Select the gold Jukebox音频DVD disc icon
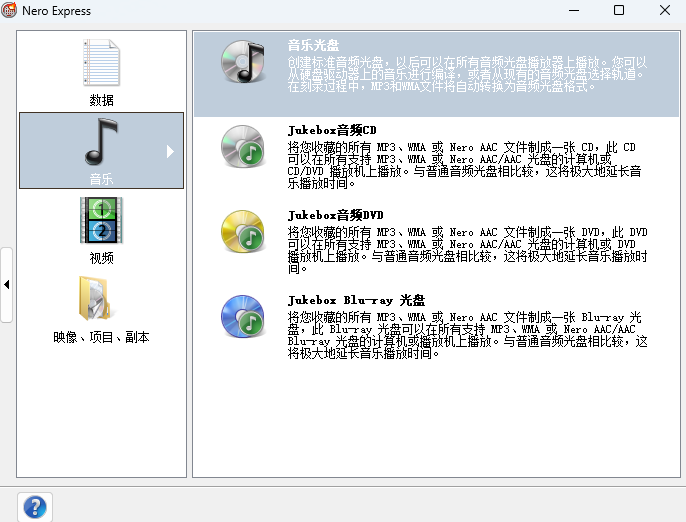The width and height of the screenshot is (686, 522). (242, 232)
